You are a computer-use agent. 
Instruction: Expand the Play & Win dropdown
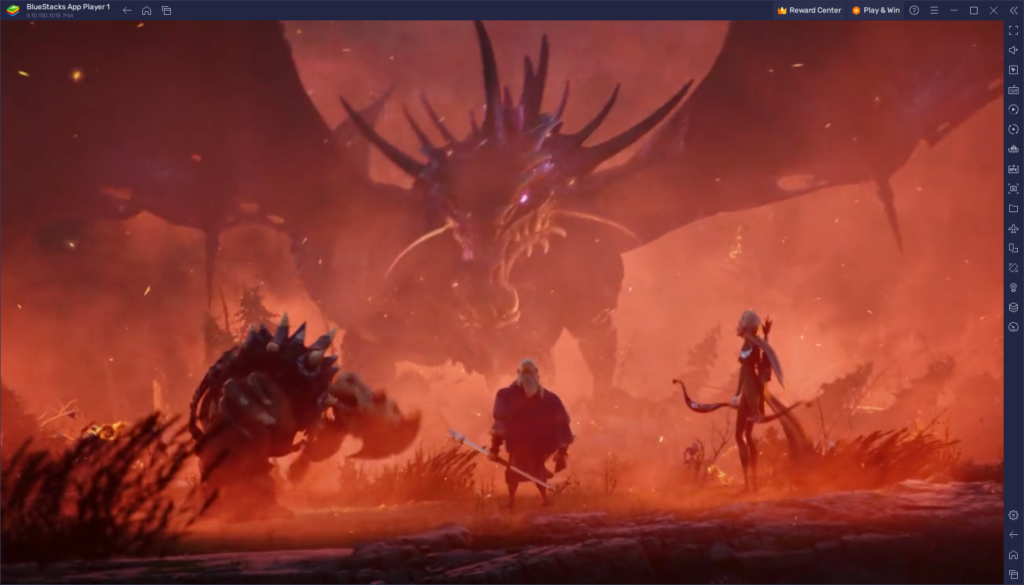(878, 10)
